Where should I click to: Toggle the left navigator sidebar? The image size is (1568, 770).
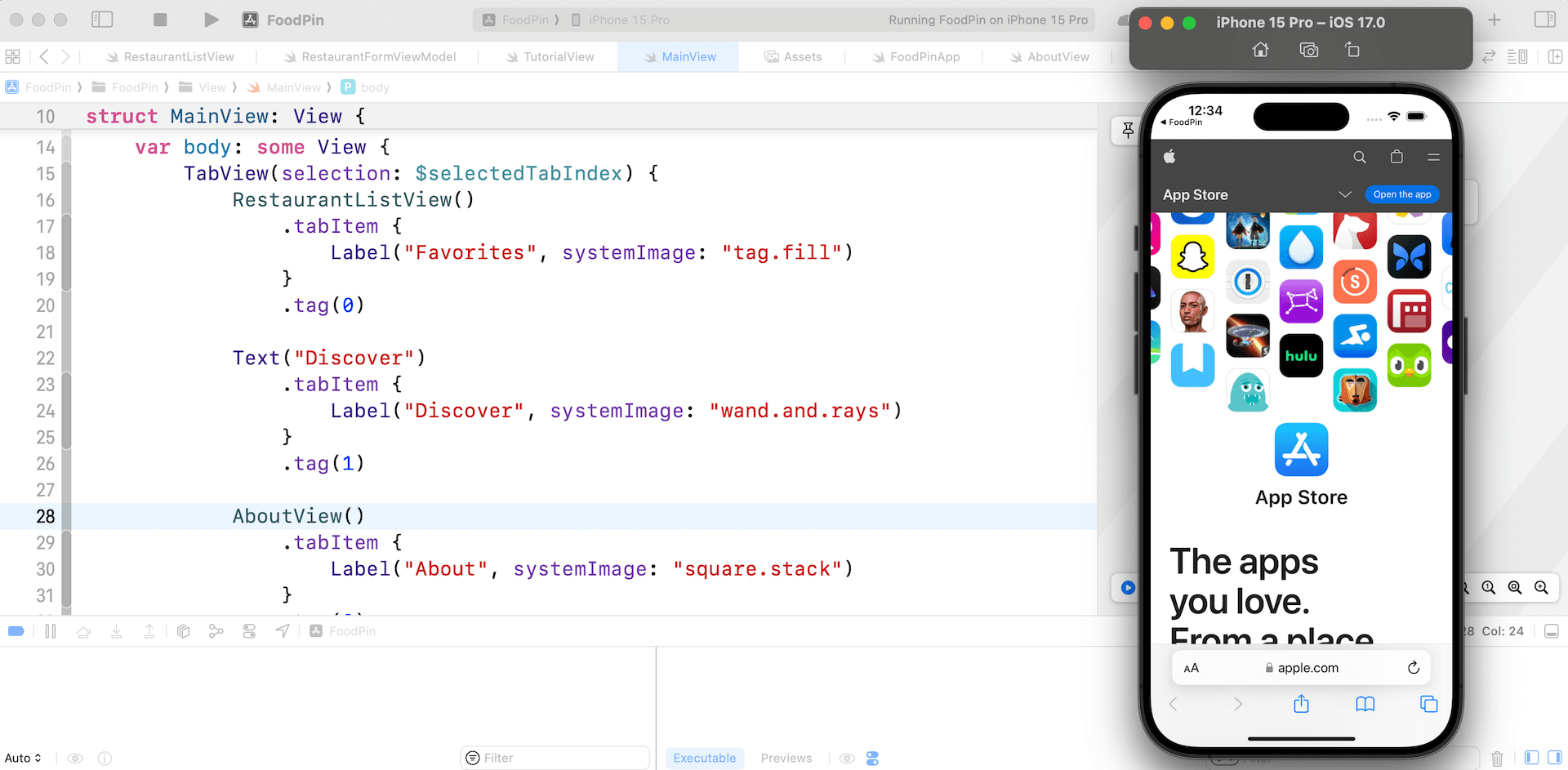(102, 20)
